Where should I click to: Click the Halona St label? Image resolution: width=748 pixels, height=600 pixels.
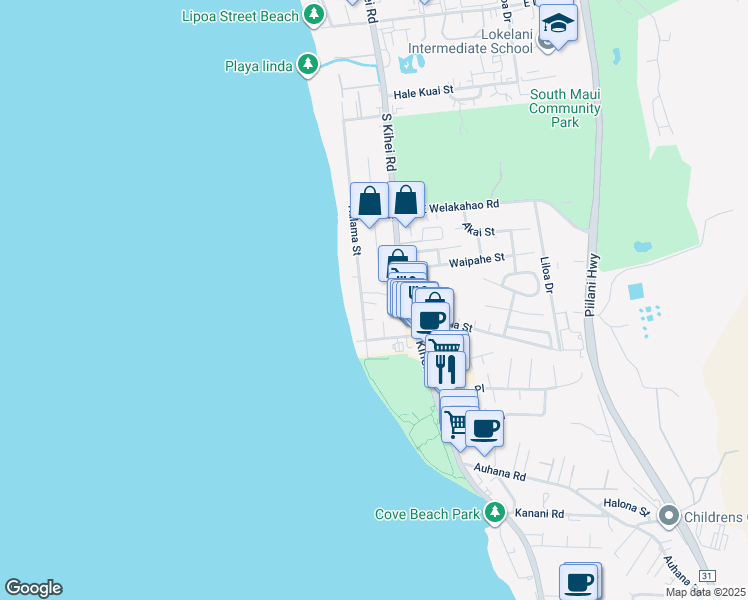click(626, 507)
